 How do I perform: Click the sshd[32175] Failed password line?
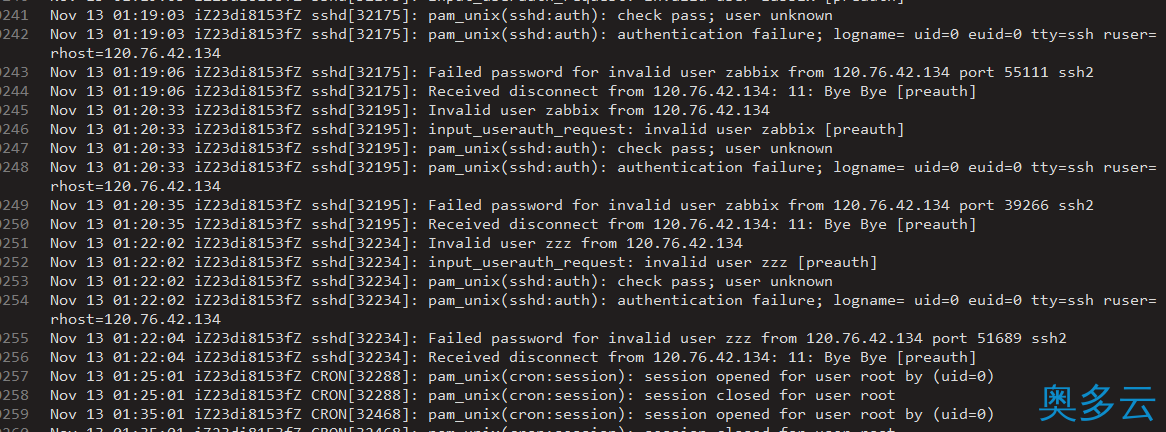click(572, 72)
